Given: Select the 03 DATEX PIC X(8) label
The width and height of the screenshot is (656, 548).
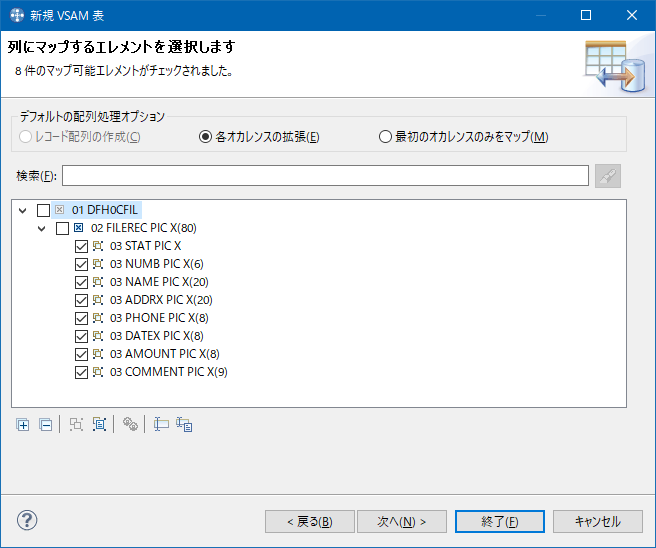Looking at the screenshot, I should 156,335.
